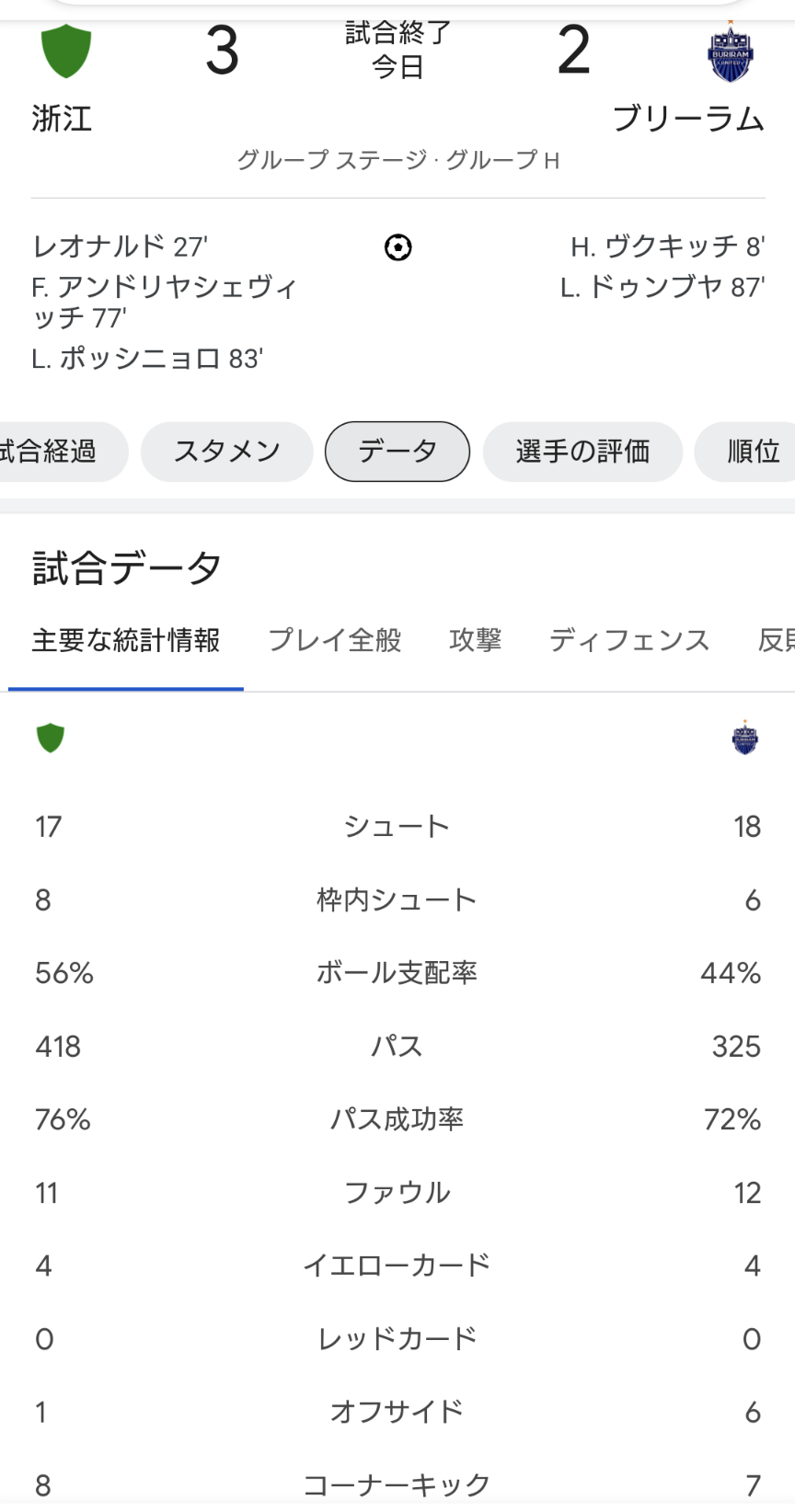Open the 選手の評価 chip
Image resolution: width=795 pixels, height=1512 pixels.
coord(582,452)
